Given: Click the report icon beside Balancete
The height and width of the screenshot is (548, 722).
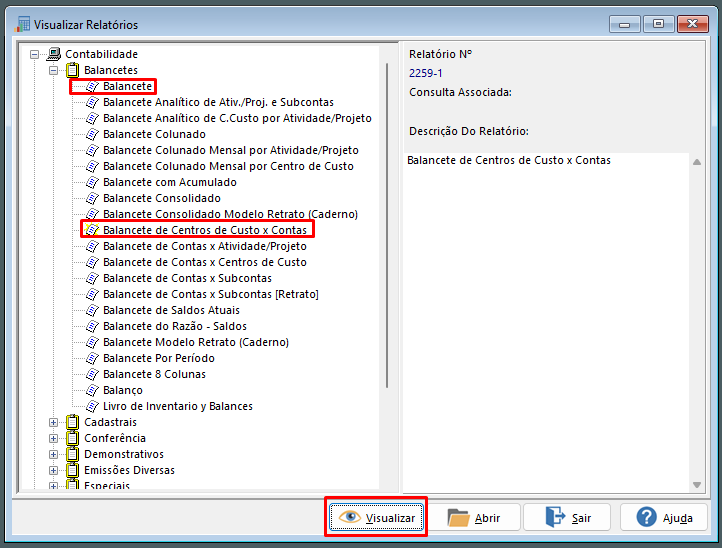Looking at the screenshot, I should [92, 86].
